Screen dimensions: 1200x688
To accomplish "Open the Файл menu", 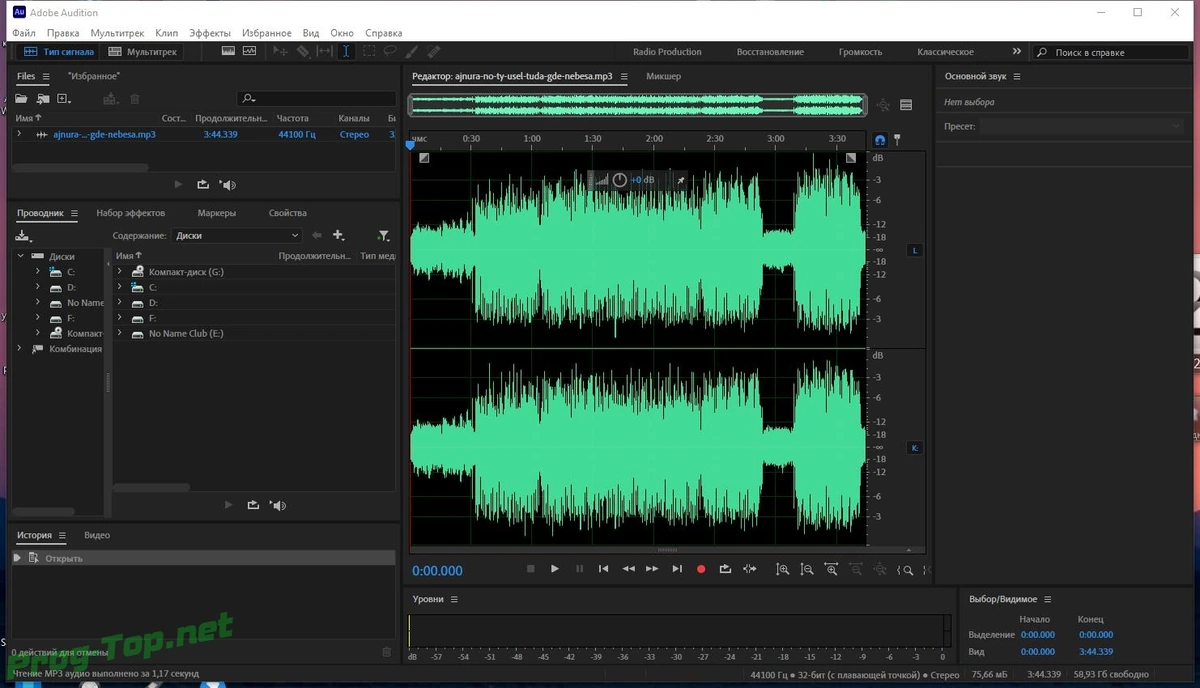I will coord(24,33).
